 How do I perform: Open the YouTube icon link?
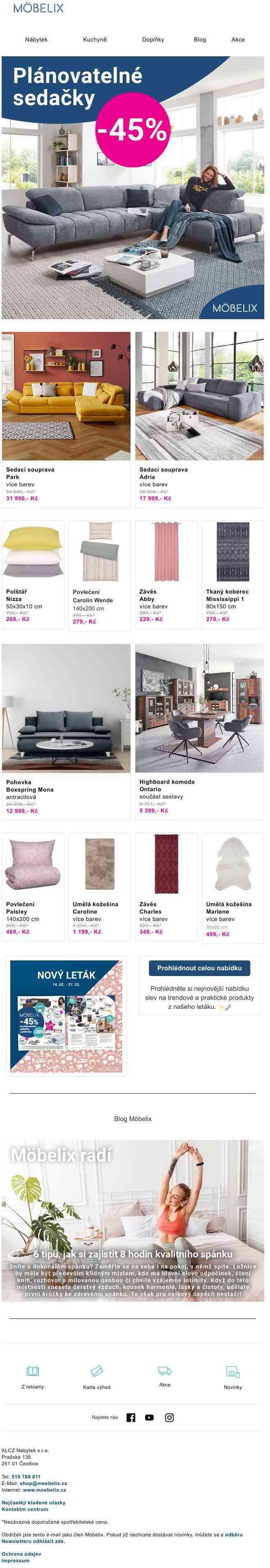150,1416
